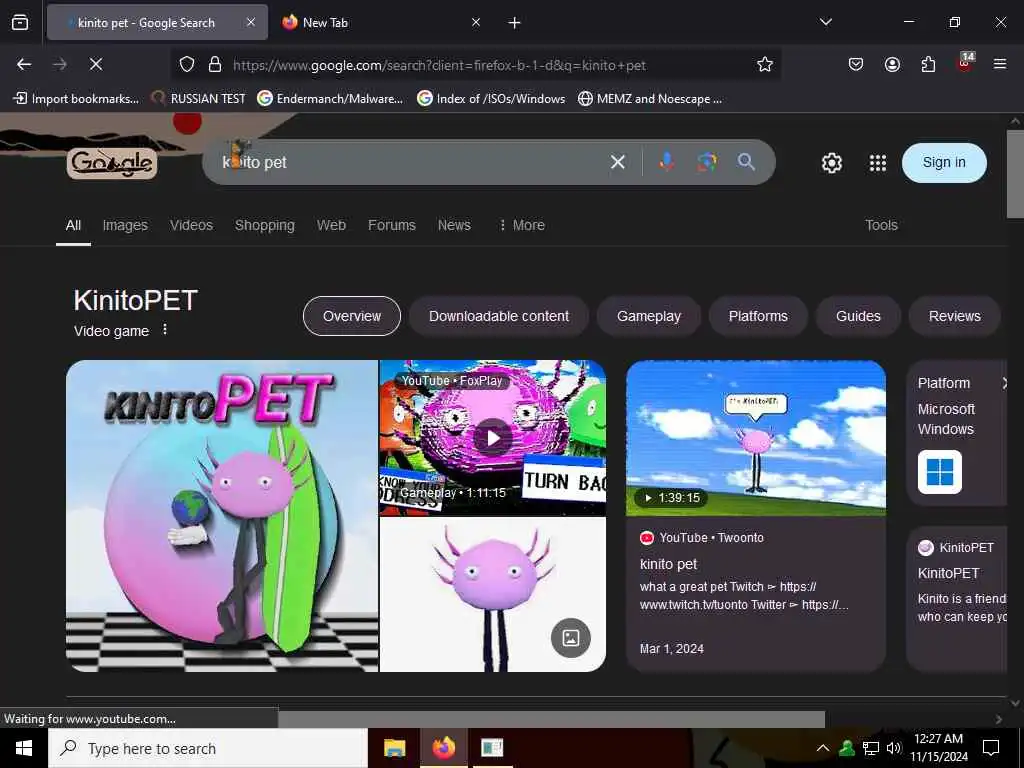The image size is (1024, 768).
Task: Open the Extensions puzzle icon
Action: (928, 64)
